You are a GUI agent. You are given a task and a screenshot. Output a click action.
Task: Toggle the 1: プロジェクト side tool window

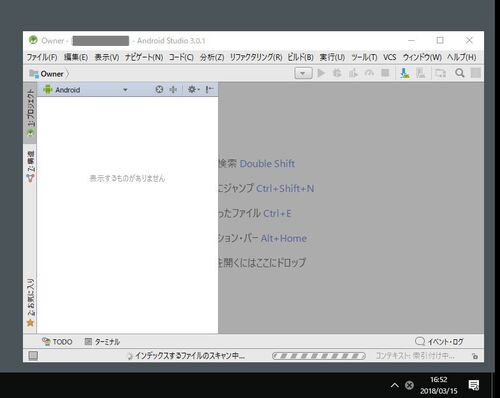click(30, 113)
